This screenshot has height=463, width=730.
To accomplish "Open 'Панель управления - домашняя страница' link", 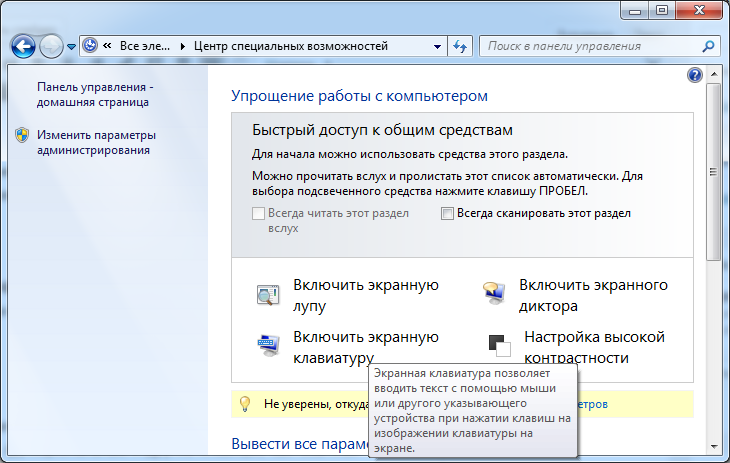I will (95, 95).
